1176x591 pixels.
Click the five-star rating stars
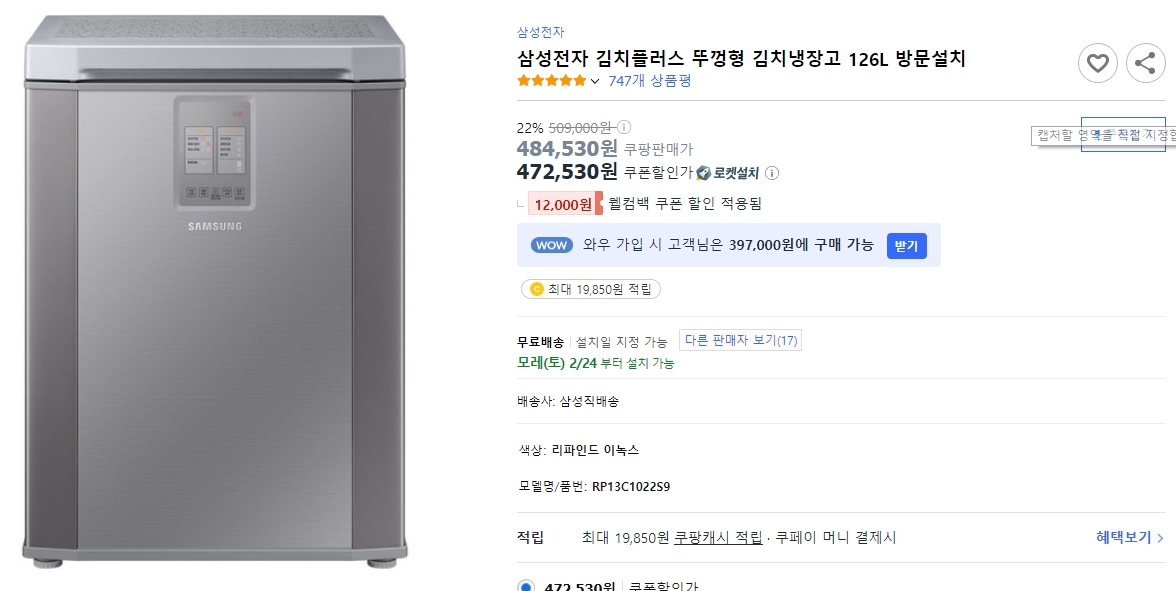coord(550,81)
